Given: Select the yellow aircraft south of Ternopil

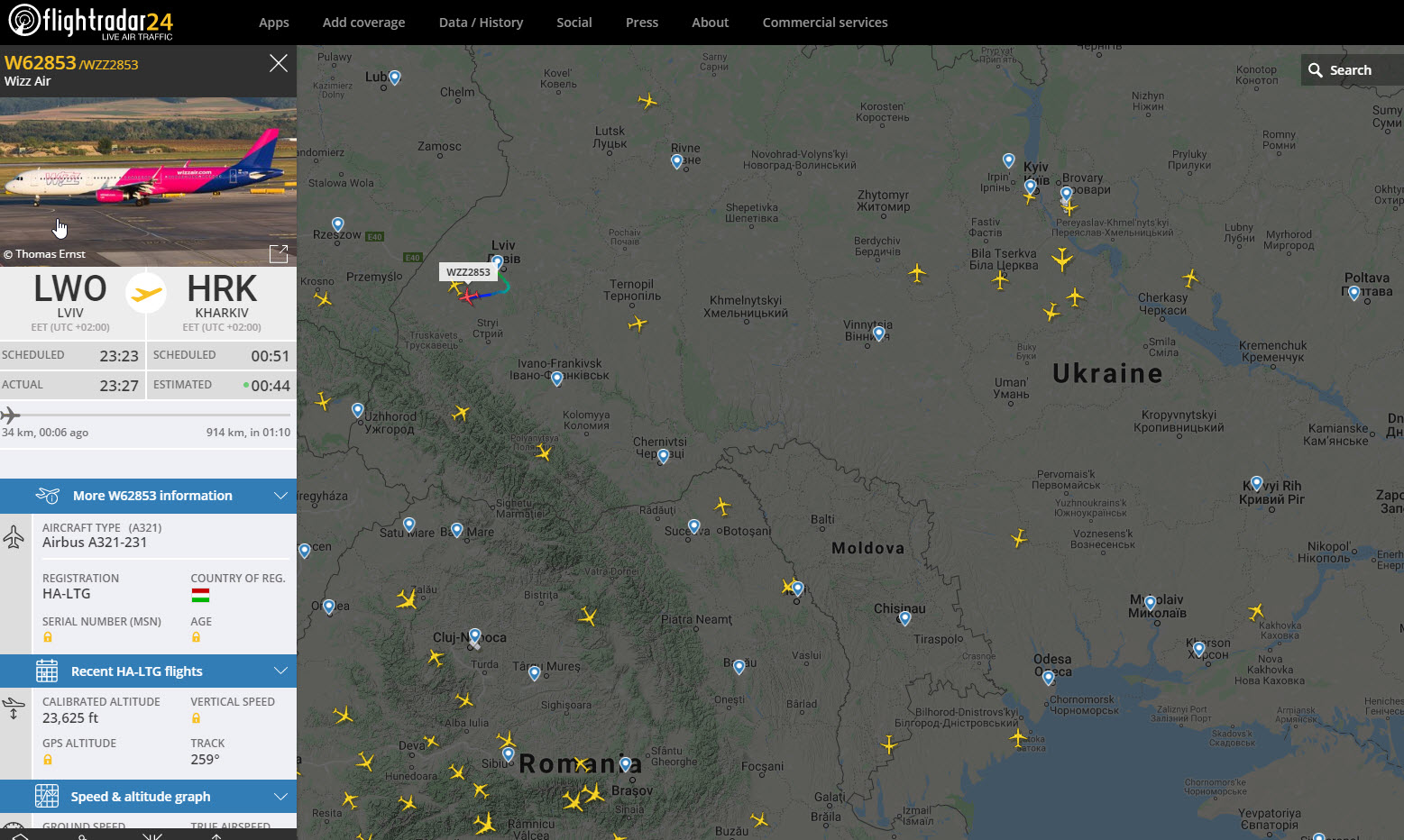Looking at the screenshot, I should (638, 323).
